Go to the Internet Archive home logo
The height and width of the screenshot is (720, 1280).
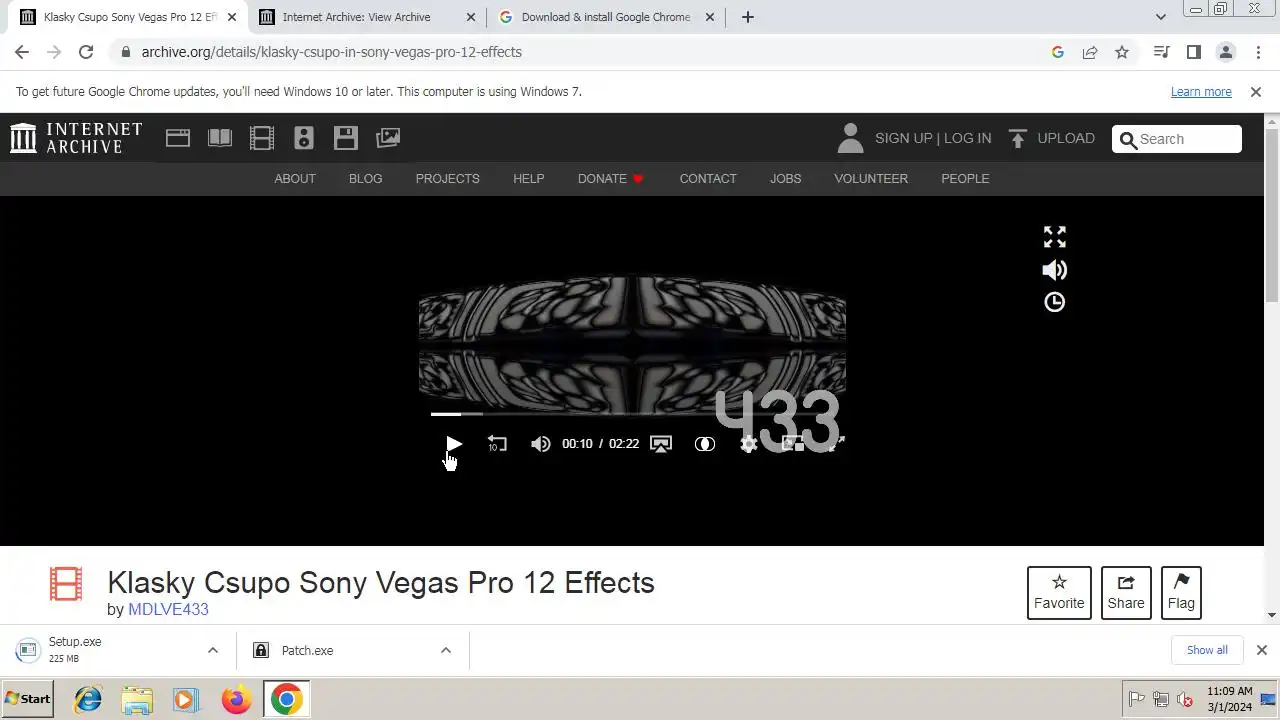(76, 138)
